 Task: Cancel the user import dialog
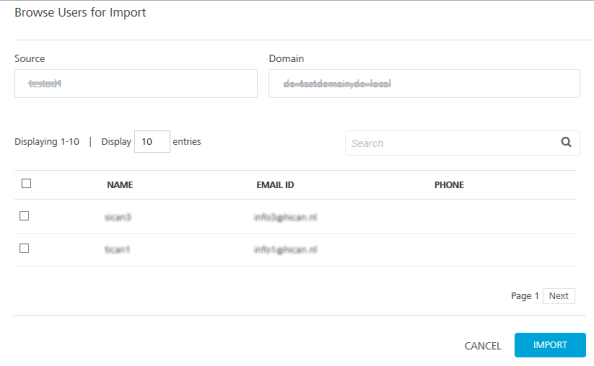[483, 346]
